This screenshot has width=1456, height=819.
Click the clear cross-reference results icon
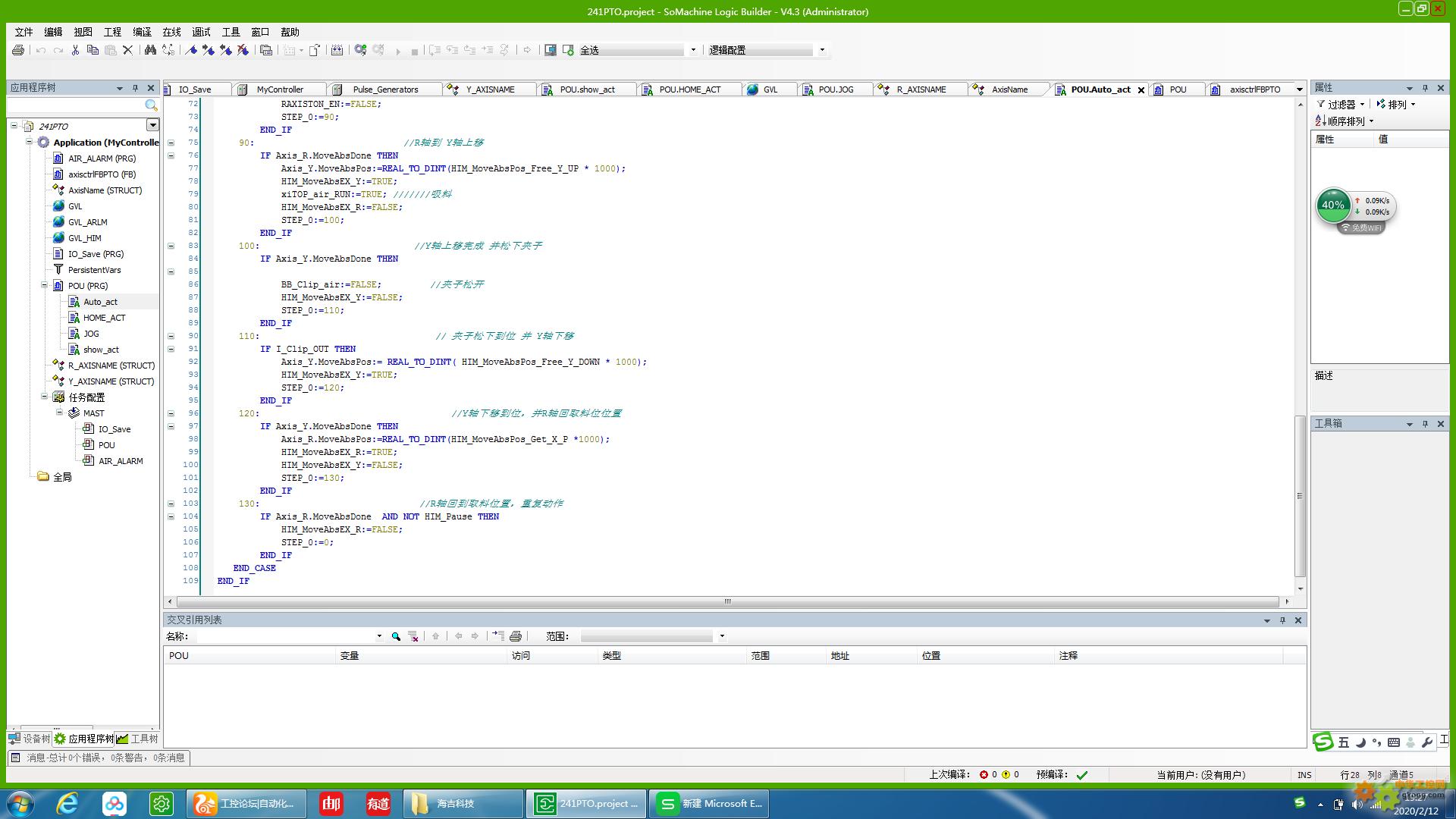413,636
